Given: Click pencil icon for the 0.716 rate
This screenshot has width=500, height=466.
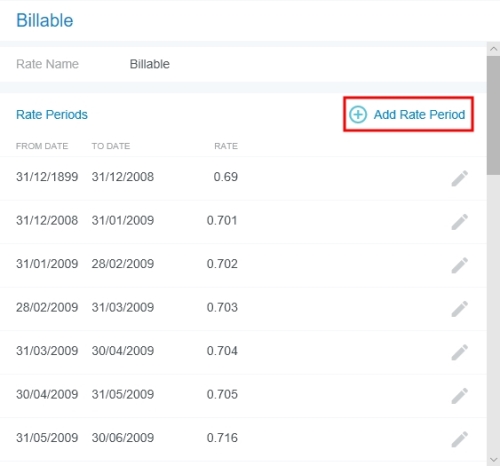Looking at the screenshot, I should (x=460, y=439).
